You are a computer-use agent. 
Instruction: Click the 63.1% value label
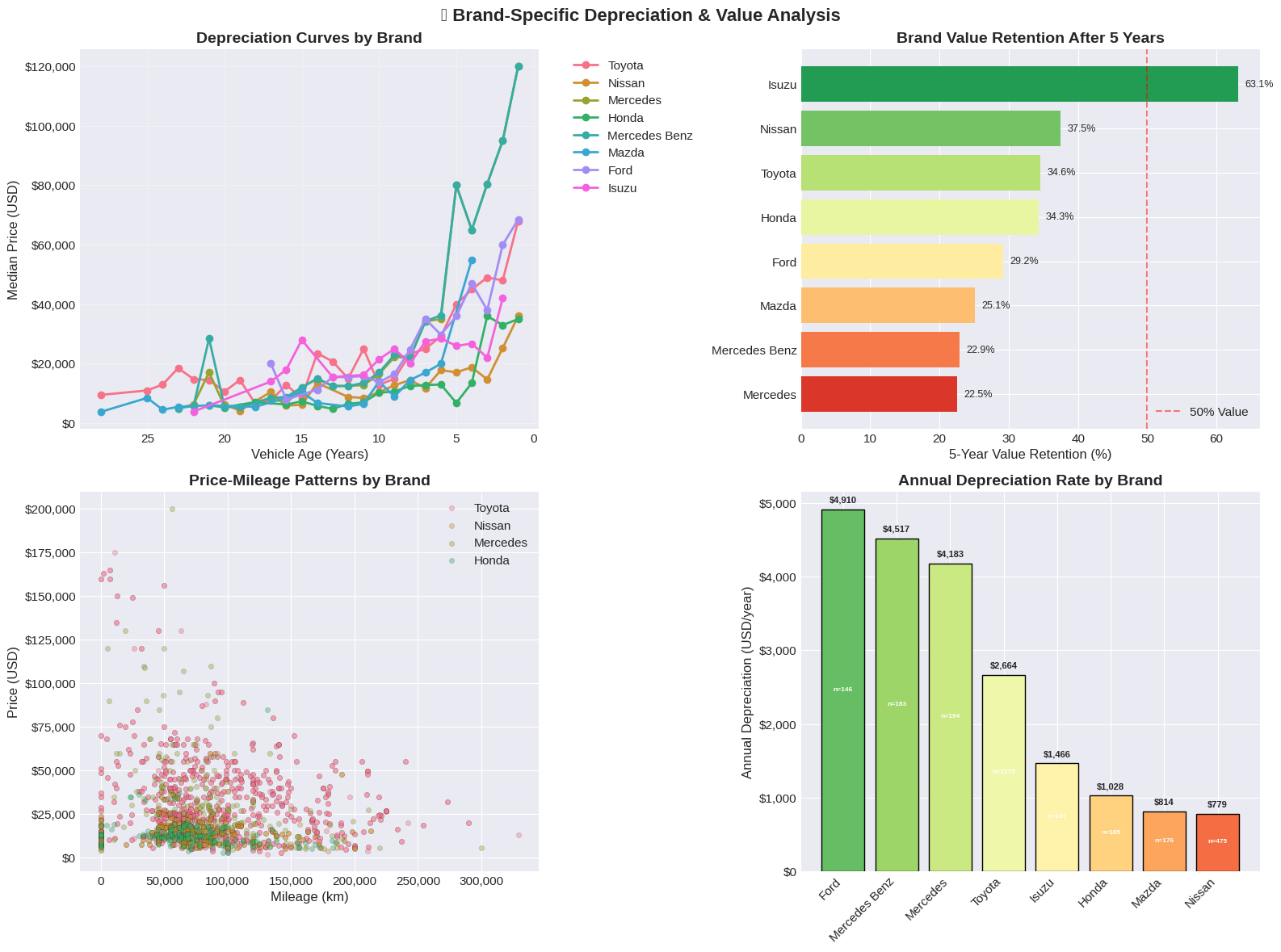(1259, 84)
